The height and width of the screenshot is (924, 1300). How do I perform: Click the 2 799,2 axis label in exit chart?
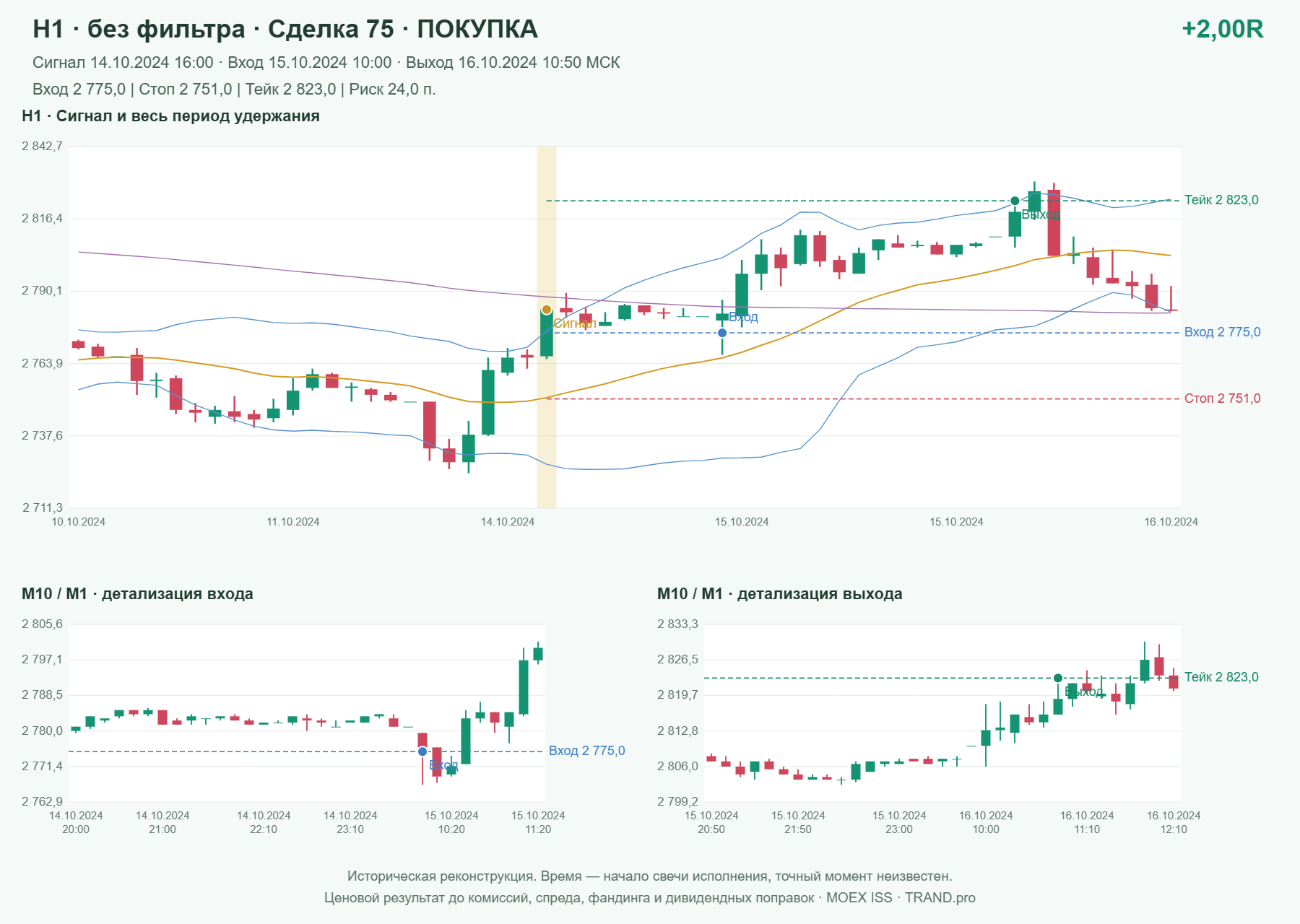pos(677,801)
